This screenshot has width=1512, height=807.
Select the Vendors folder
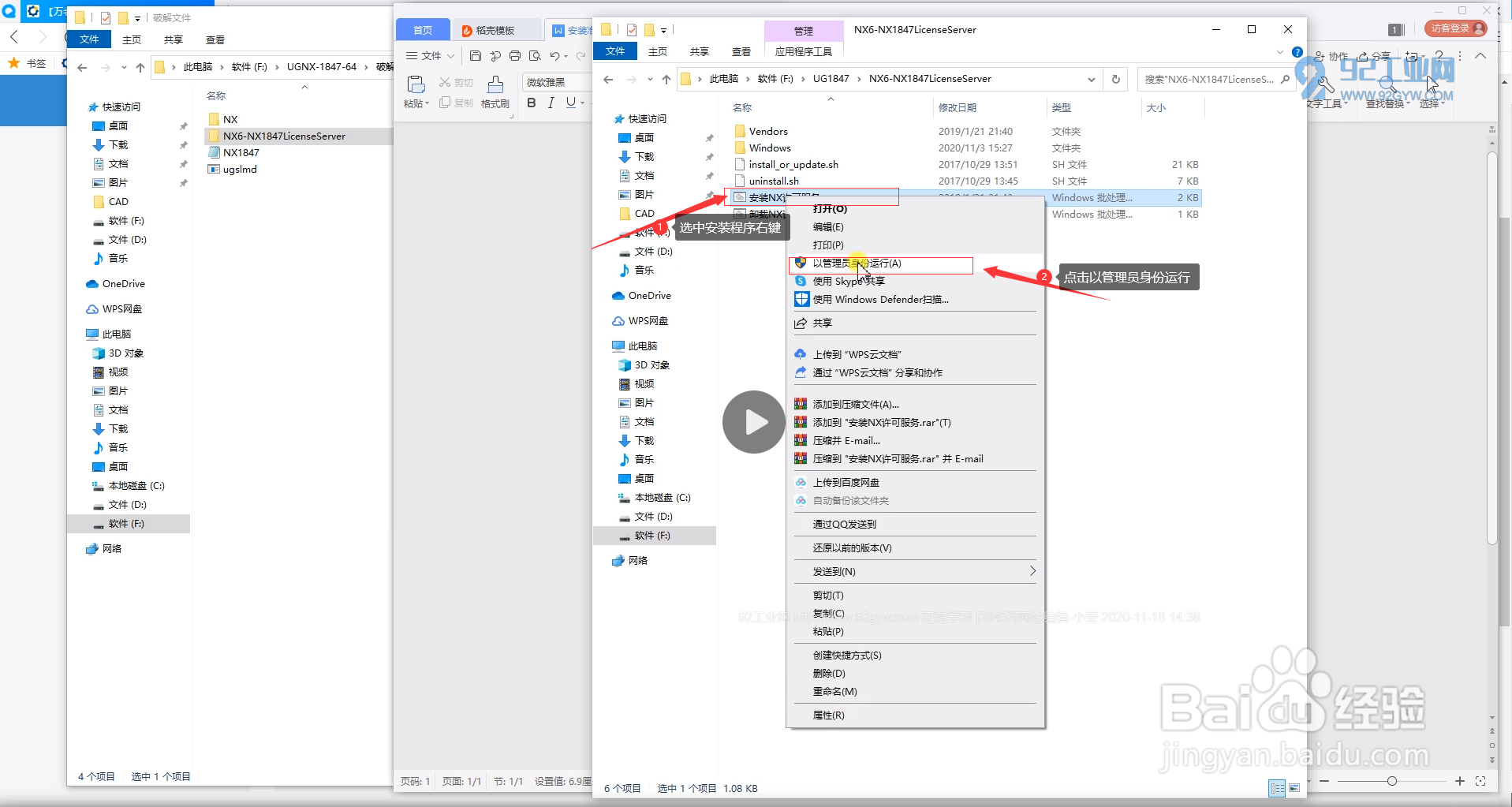pos(768,132)
